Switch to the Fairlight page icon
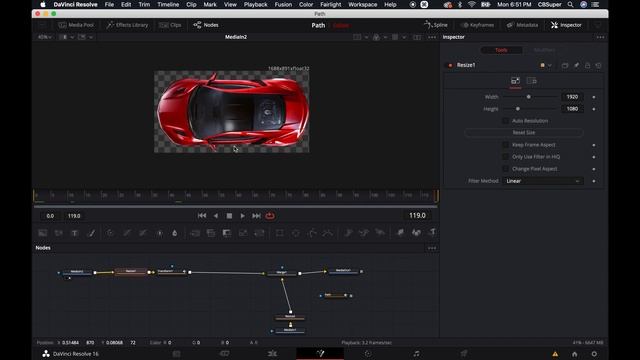 point(416,353)
